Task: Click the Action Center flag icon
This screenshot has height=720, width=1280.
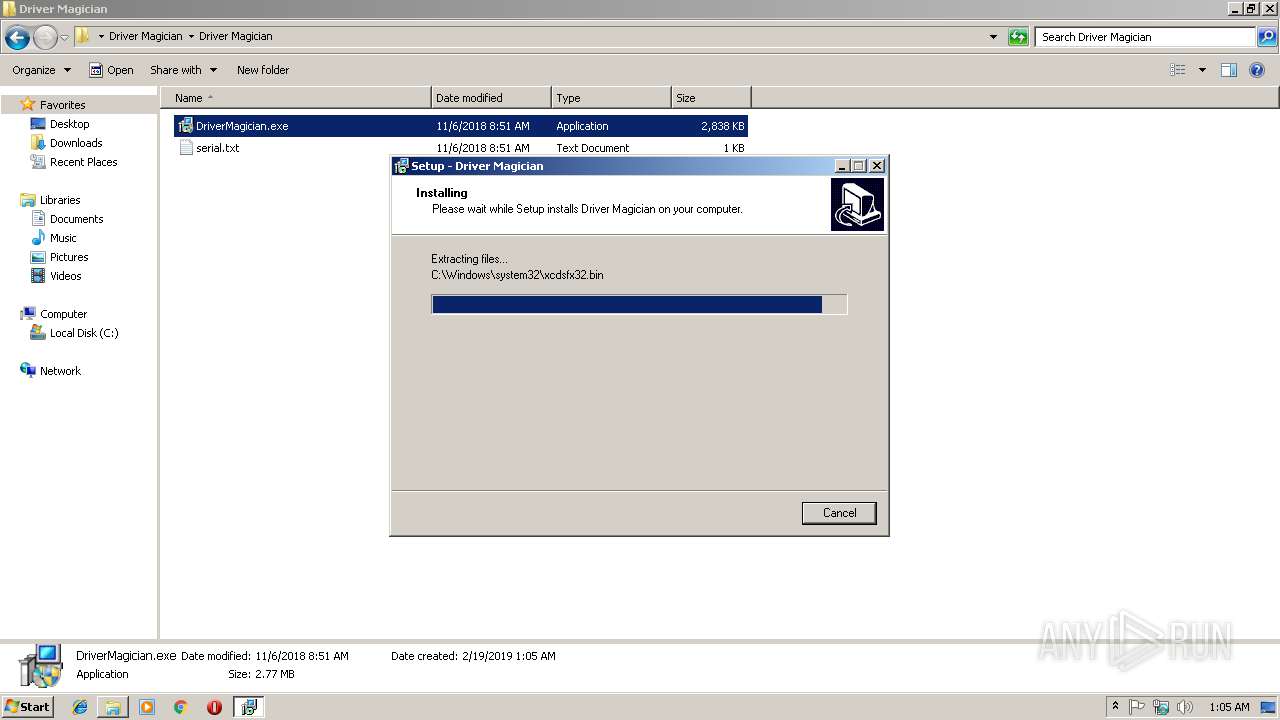Action: coord(1137,707)
